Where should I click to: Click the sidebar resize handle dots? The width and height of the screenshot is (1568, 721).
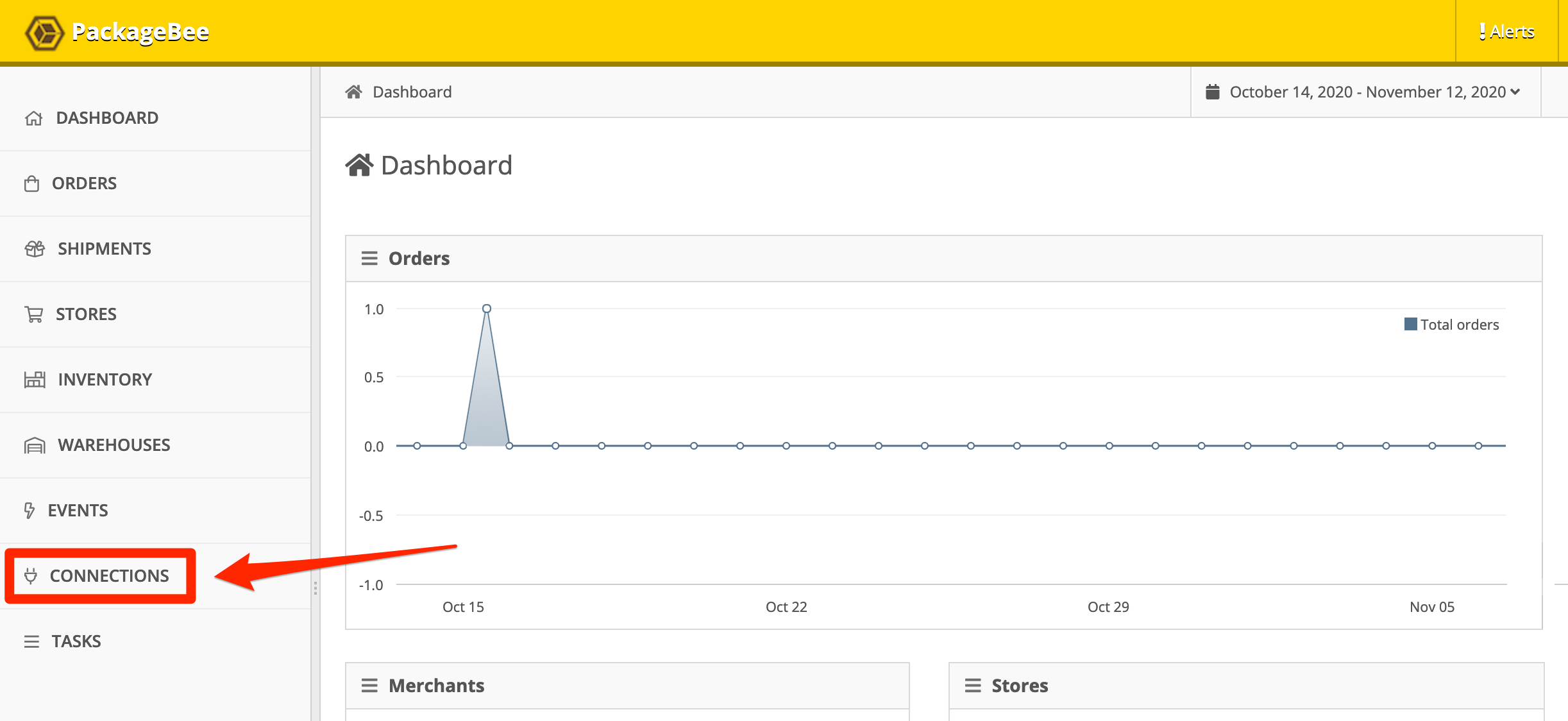tap(316, 588)
